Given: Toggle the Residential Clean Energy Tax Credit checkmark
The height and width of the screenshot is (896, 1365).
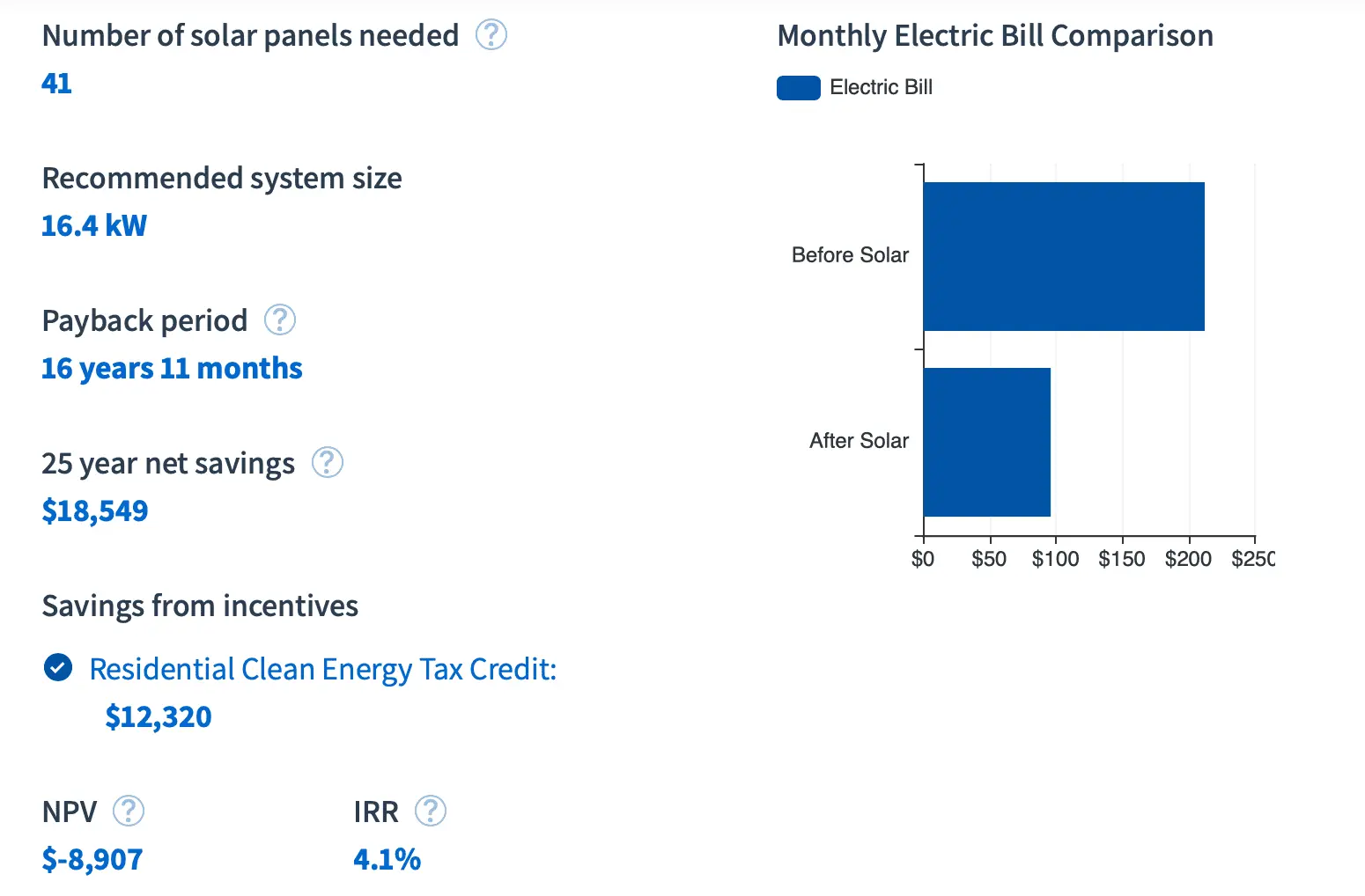Looking at the screenshot, I should click(x=58, y=668).
